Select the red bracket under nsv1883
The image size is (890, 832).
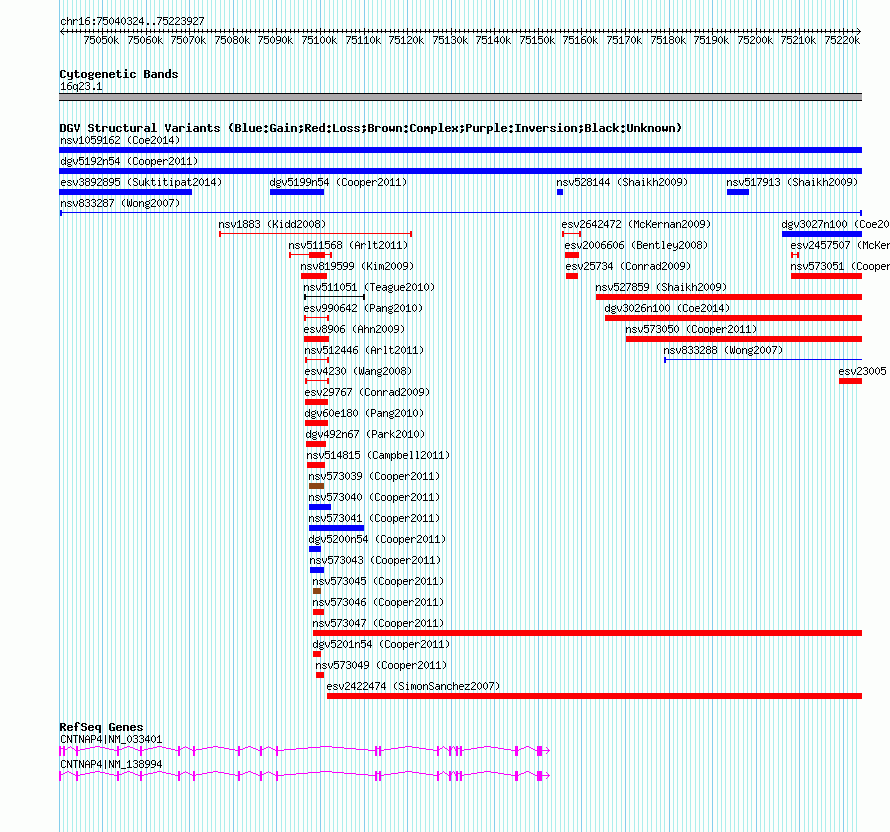[315, 234]
